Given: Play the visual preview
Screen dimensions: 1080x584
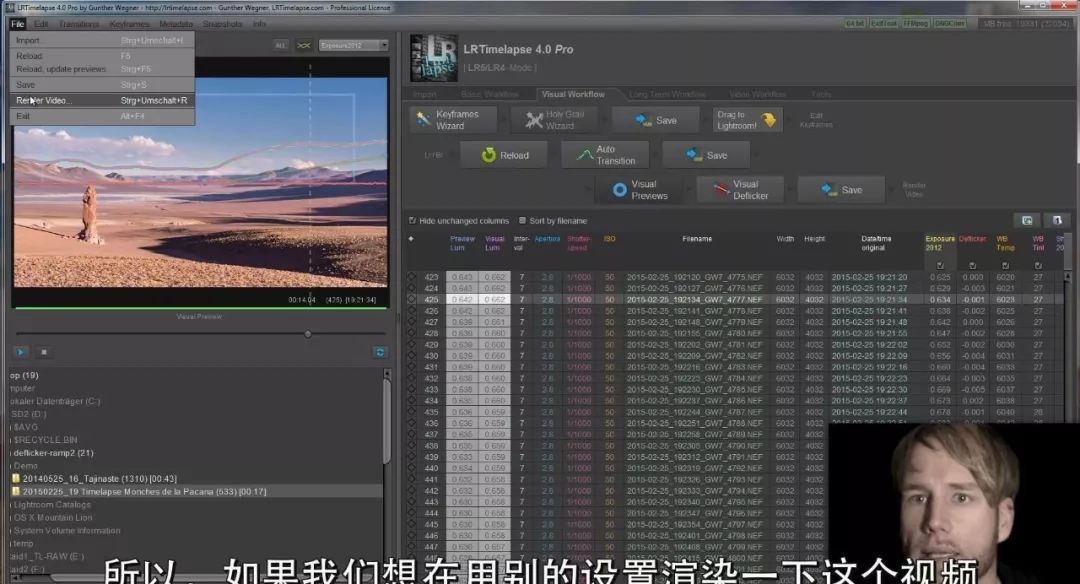Looking at the screenshot, I should (21, 352).
